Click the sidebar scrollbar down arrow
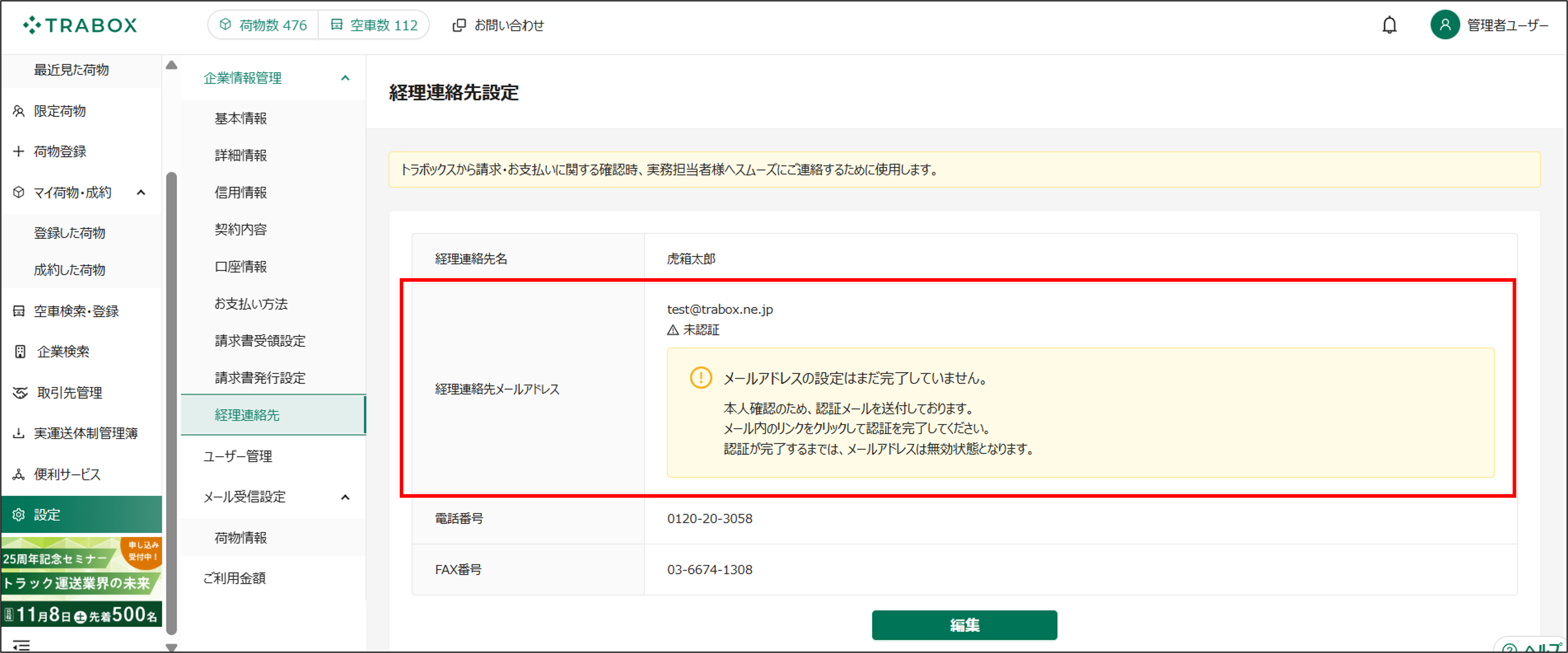 pyautogui.click(x=172, y=648)
